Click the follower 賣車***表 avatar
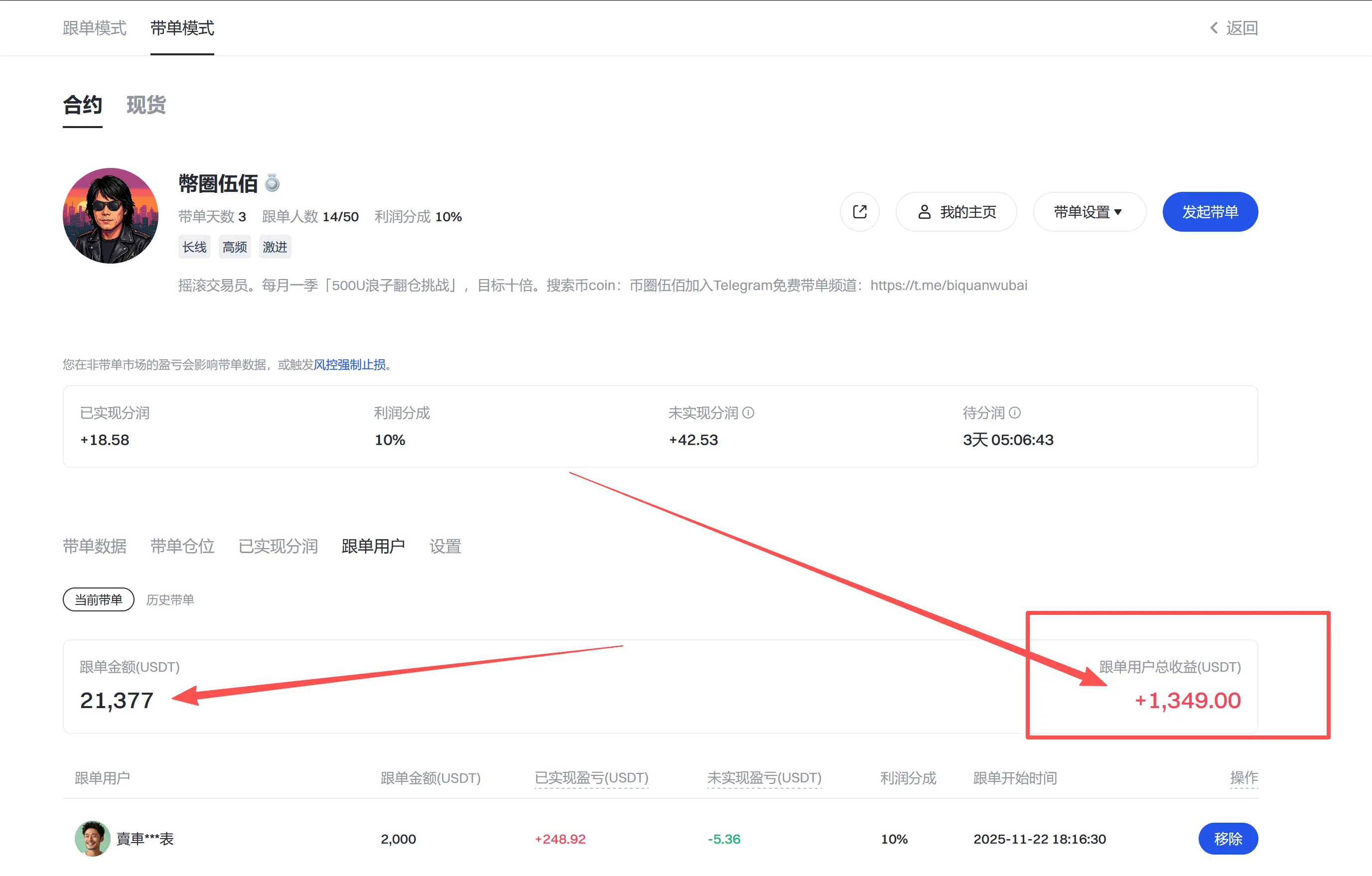Screen dimensions: 1372x876 92,839
